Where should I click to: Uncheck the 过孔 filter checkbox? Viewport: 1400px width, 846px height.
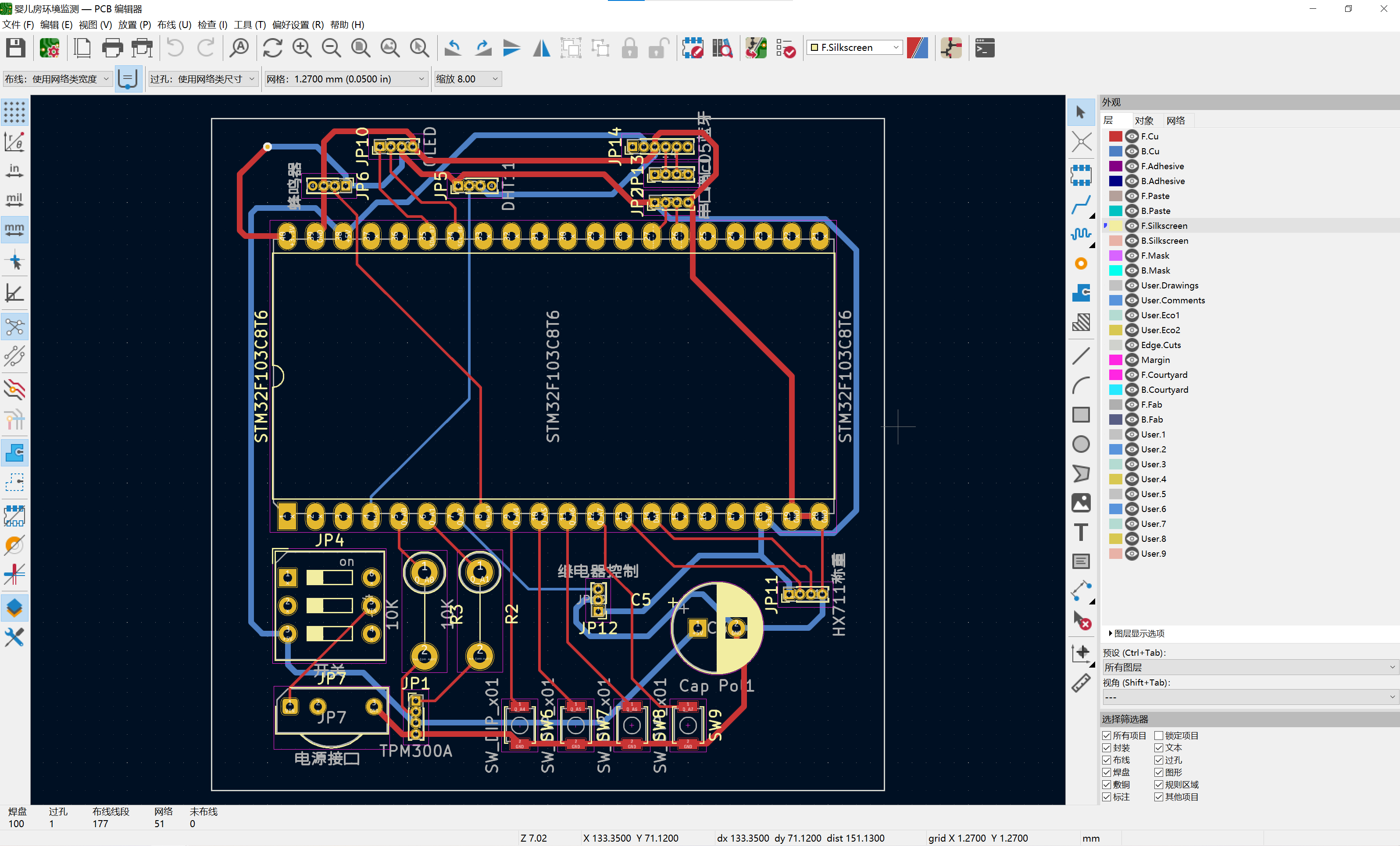pyautogui.click(x=1159, y=760)
